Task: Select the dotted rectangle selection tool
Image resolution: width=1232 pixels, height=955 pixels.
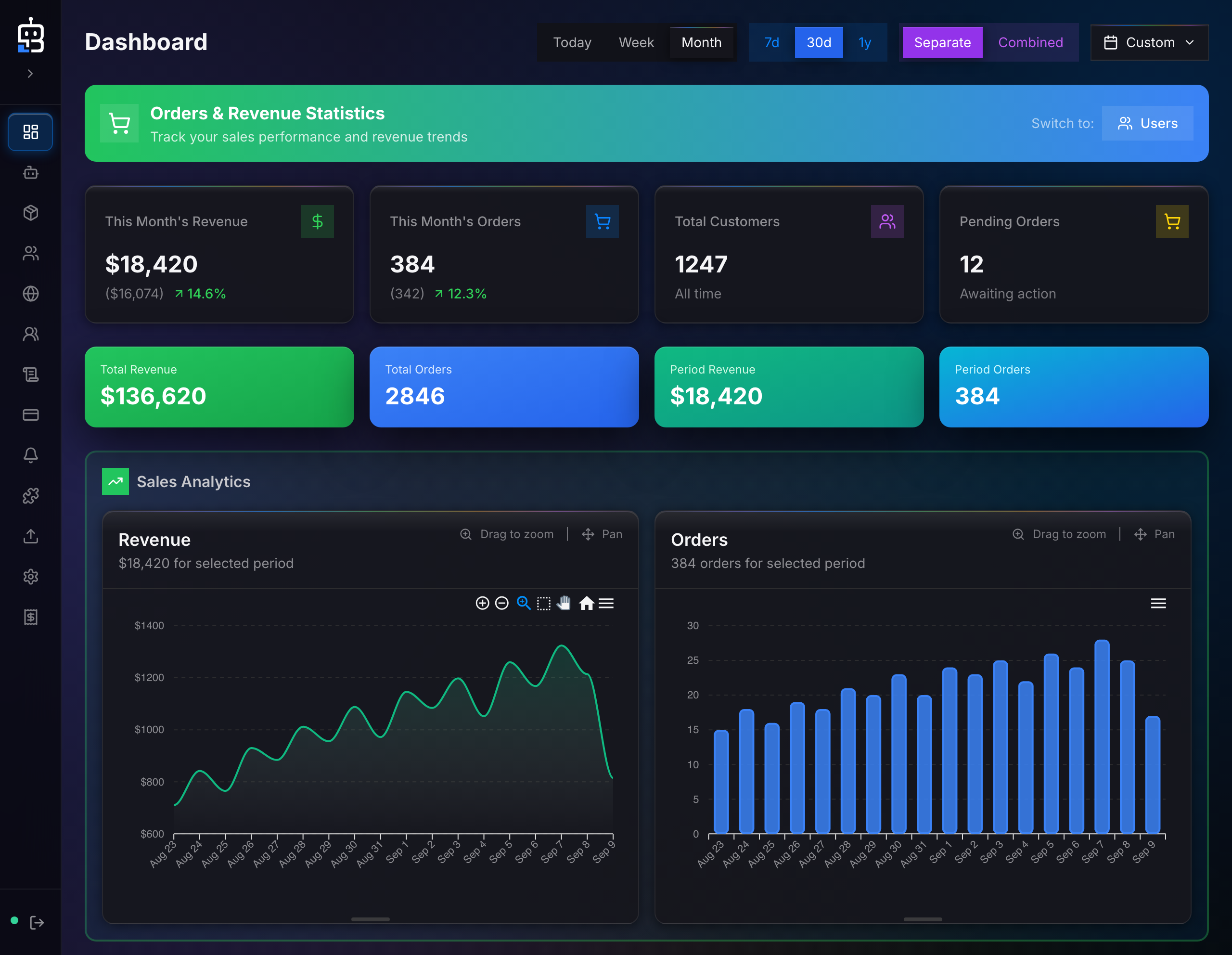Action: click(544, 604)
